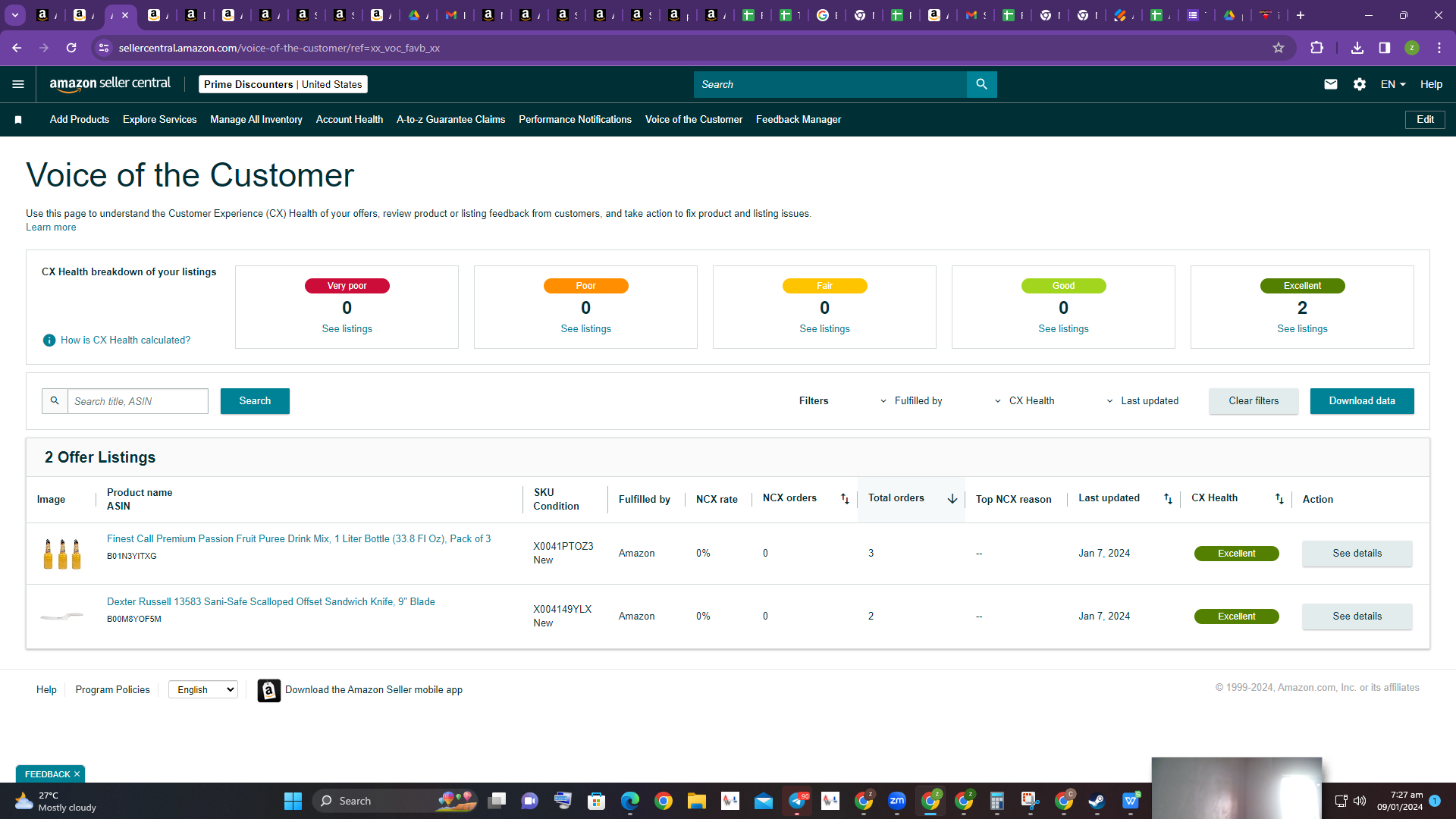Open the Finest Call Passion Fruit Puree product link

[x=299, y=539]
